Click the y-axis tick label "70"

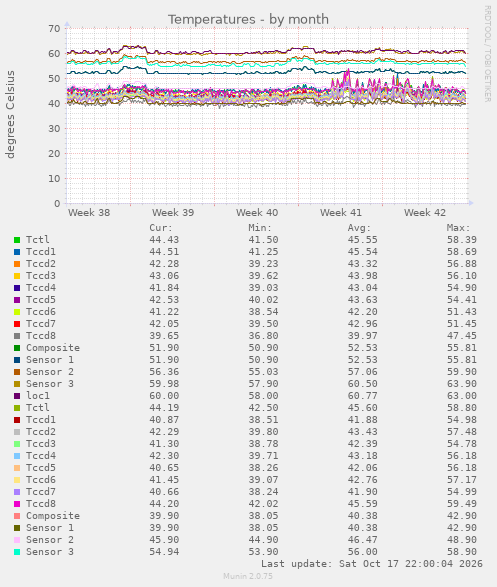click(x=54, y=28)
